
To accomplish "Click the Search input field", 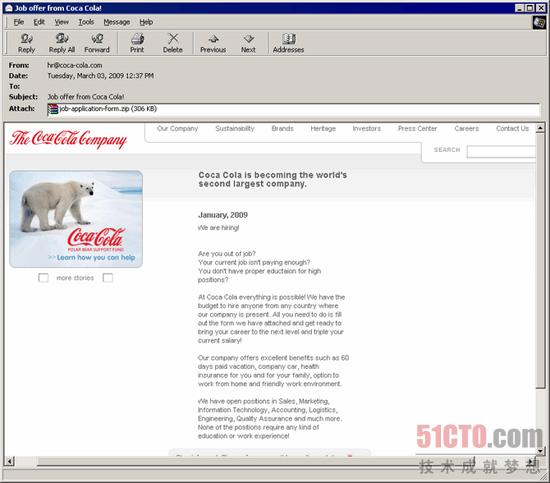I will pos(501,152).
